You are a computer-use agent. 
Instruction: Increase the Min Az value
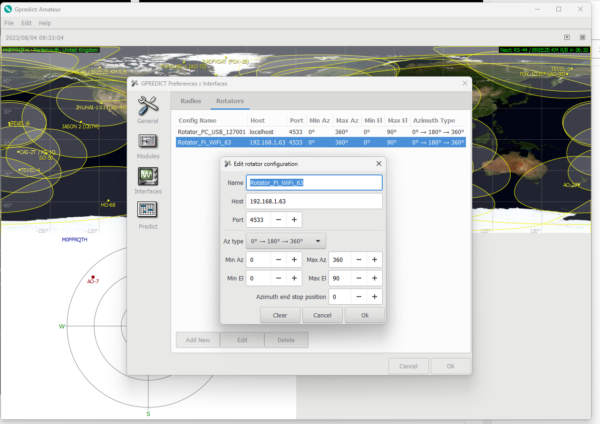click(294, 259)
